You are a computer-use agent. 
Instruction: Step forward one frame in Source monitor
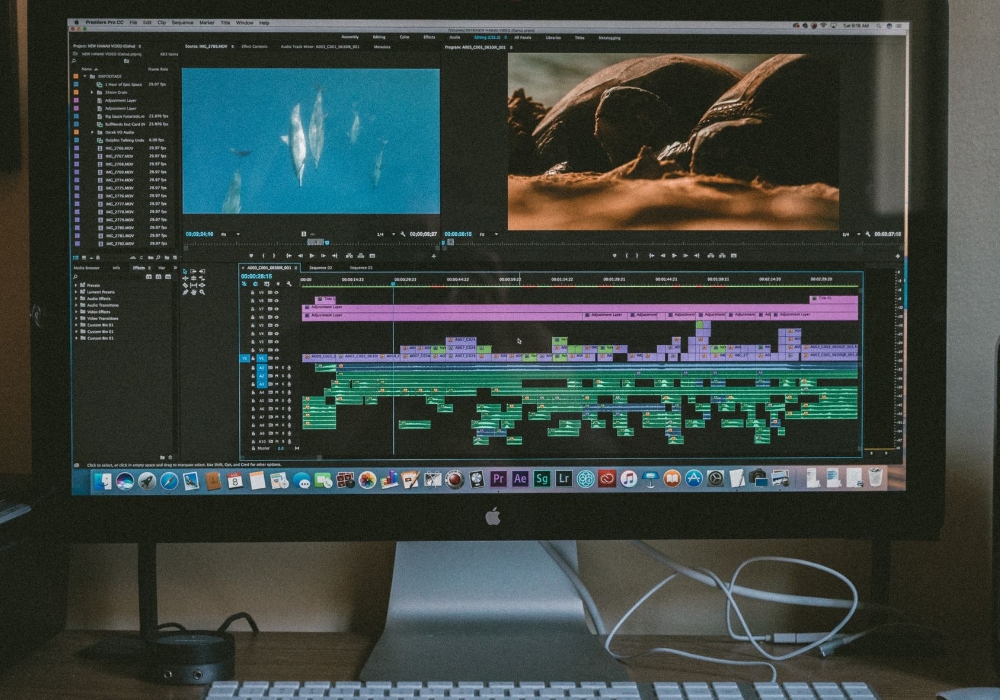[x=323, y=256]
